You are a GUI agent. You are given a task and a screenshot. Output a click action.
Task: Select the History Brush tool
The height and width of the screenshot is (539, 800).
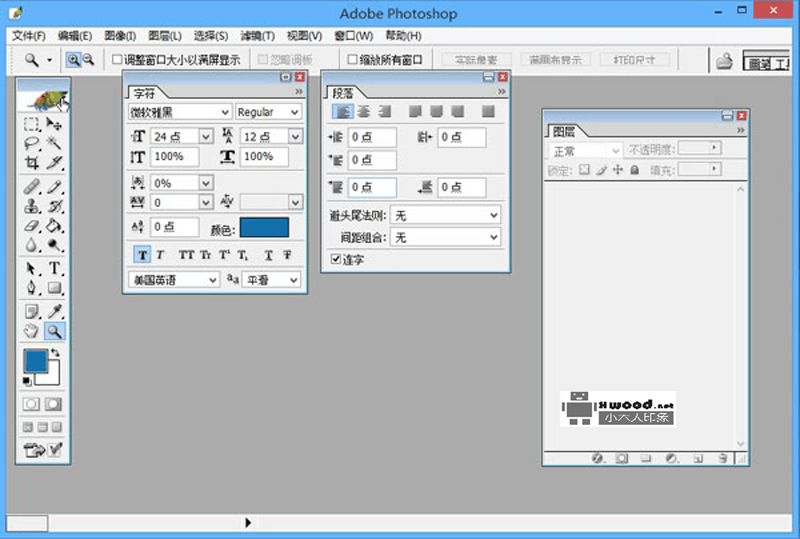click(x=54, y=206)
